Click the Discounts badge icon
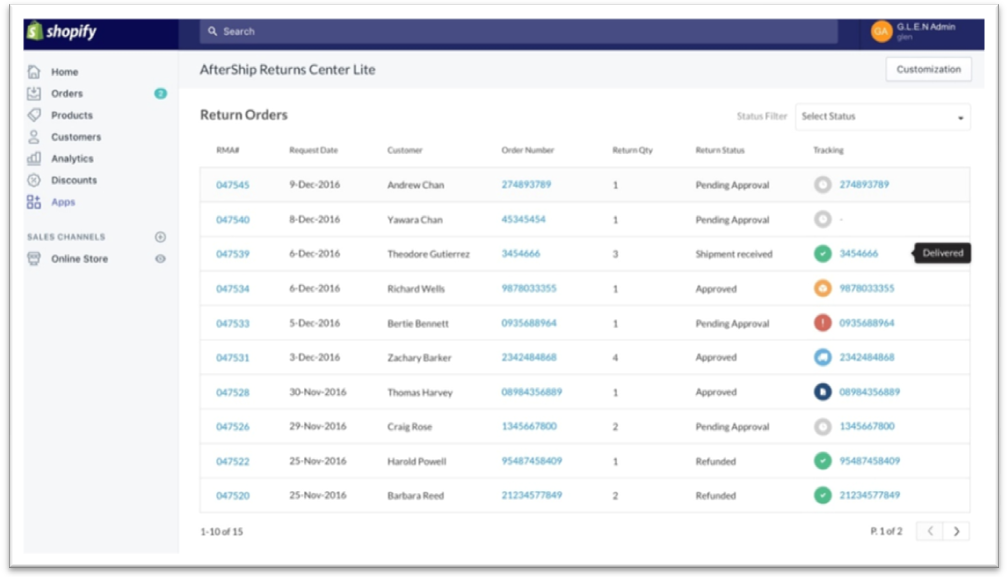Image resolution: width=1008 pixels, height=577 pixels. tap(34, 180)
